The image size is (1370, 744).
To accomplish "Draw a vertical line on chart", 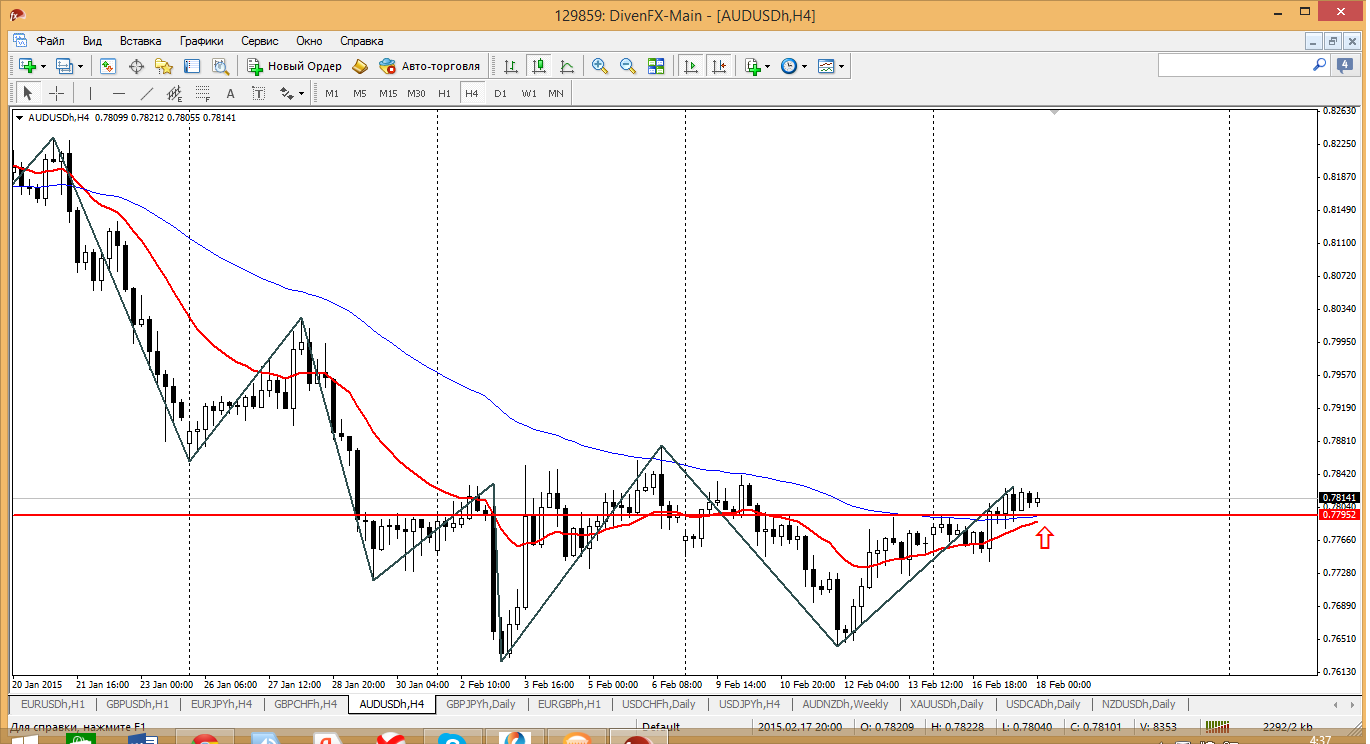I will pyautogui.click(x=90, y=93).
